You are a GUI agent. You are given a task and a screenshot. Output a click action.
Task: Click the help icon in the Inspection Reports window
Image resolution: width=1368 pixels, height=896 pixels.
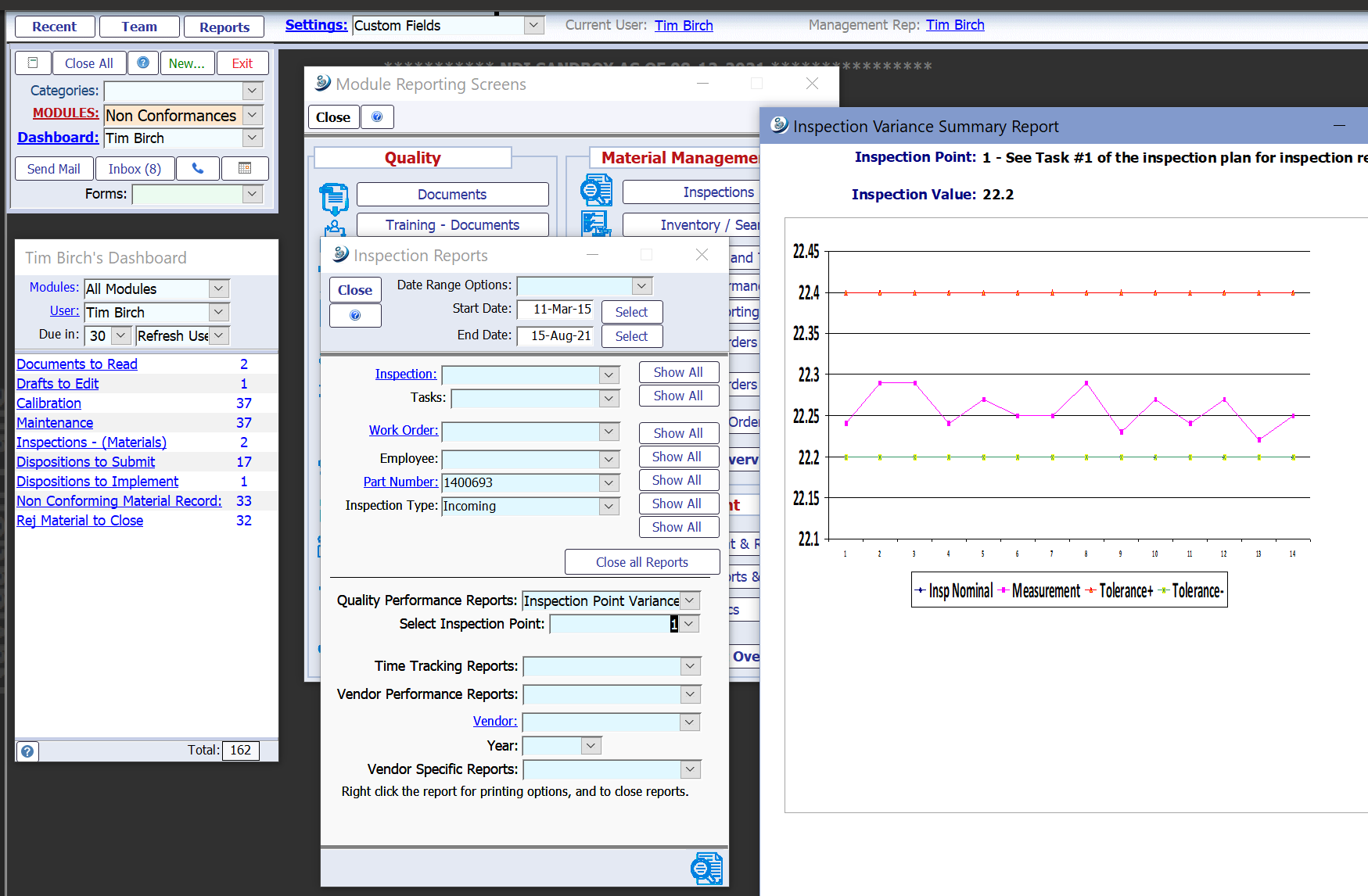point(355,316)
